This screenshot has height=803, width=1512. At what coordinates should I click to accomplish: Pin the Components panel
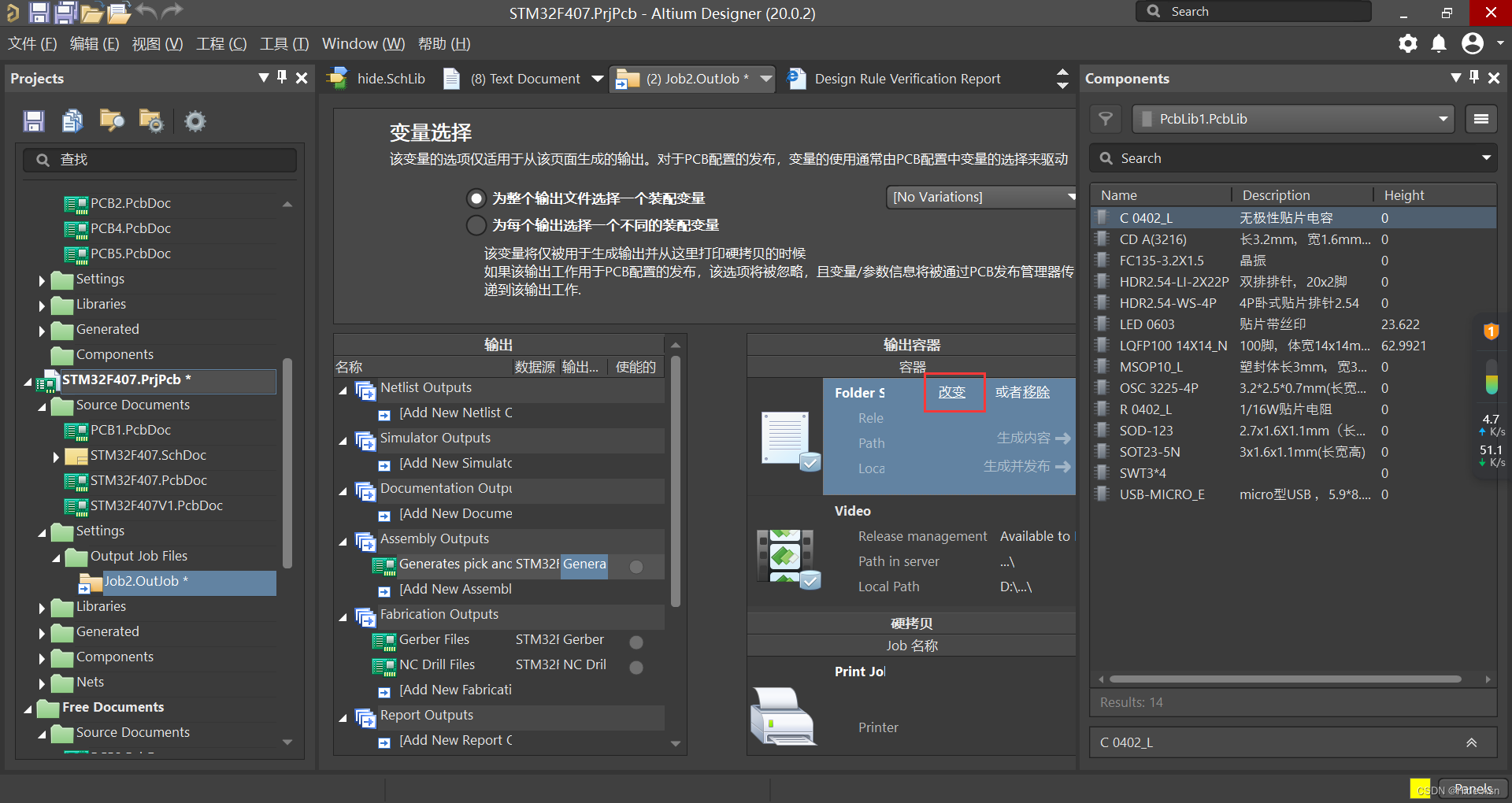[x=1474, y=77]
